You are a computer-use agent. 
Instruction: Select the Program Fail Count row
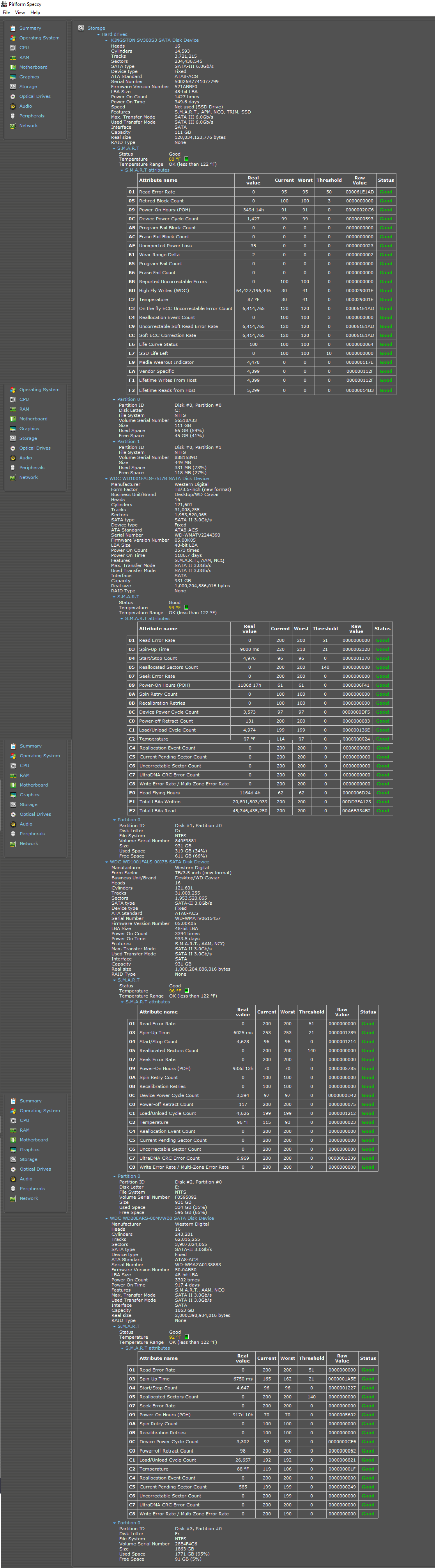261,264
